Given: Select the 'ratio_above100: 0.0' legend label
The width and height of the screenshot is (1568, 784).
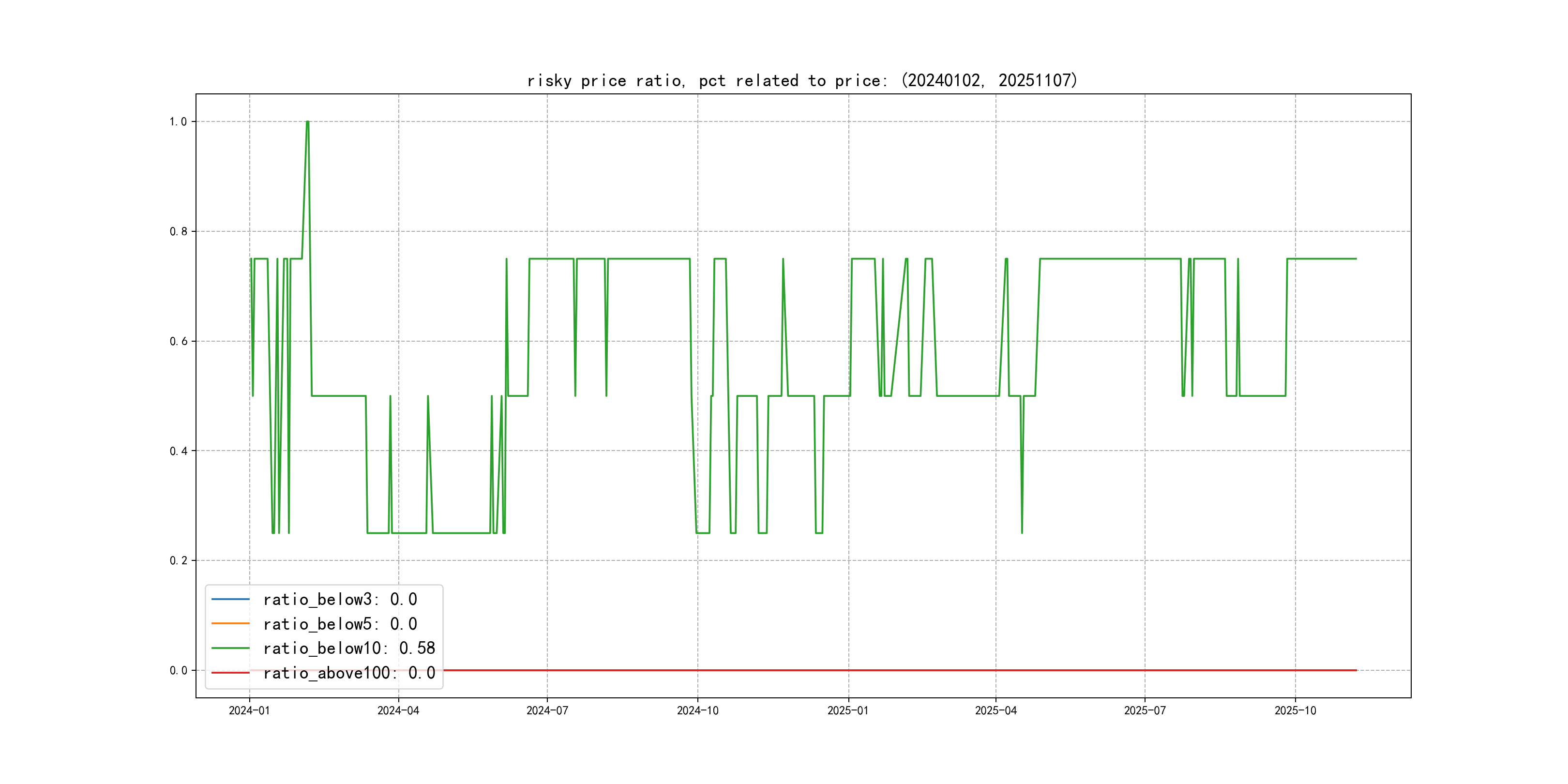Looking at the screenshot, I should pyautogui.click(x=349, y=673).
